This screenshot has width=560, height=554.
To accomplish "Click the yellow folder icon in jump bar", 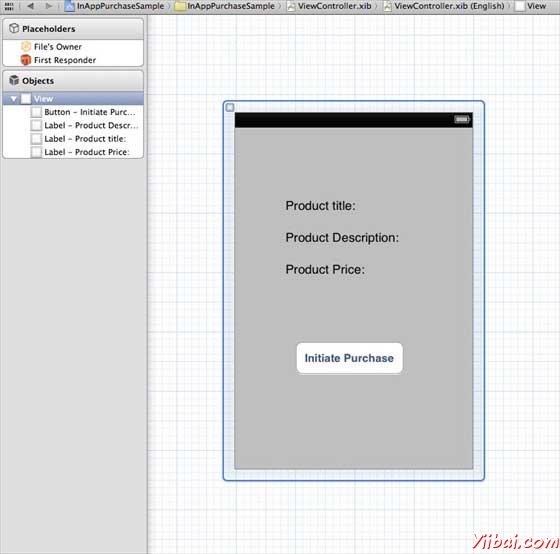I will (180, 6).
